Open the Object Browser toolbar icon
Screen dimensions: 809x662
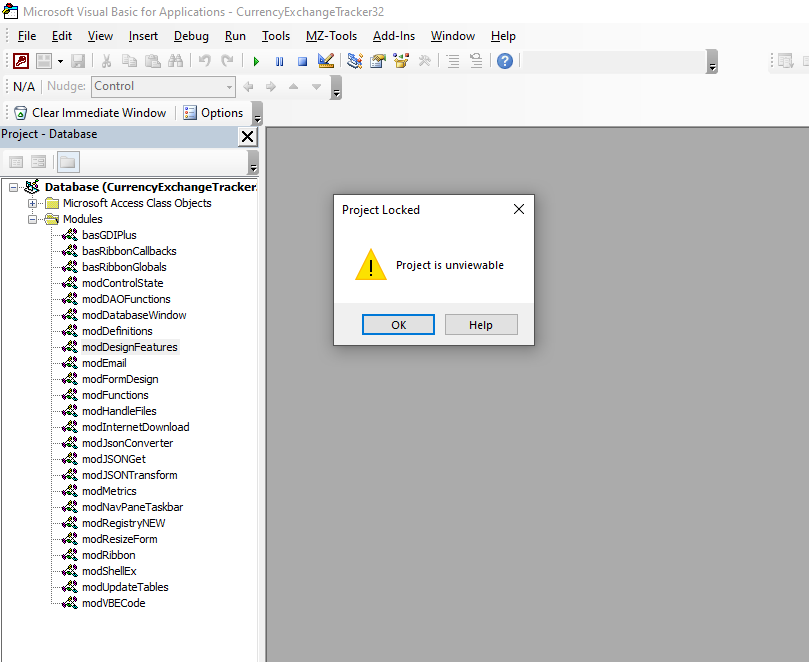(x=401, y=61)
